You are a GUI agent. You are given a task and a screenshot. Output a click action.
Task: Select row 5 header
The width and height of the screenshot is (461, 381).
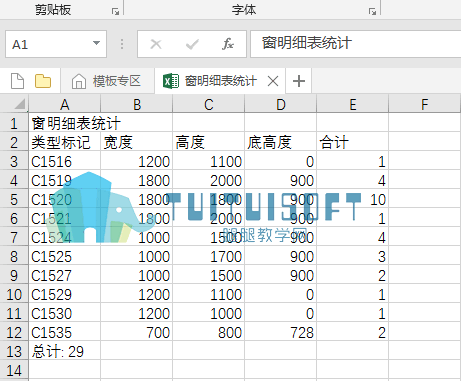point(14,199)
